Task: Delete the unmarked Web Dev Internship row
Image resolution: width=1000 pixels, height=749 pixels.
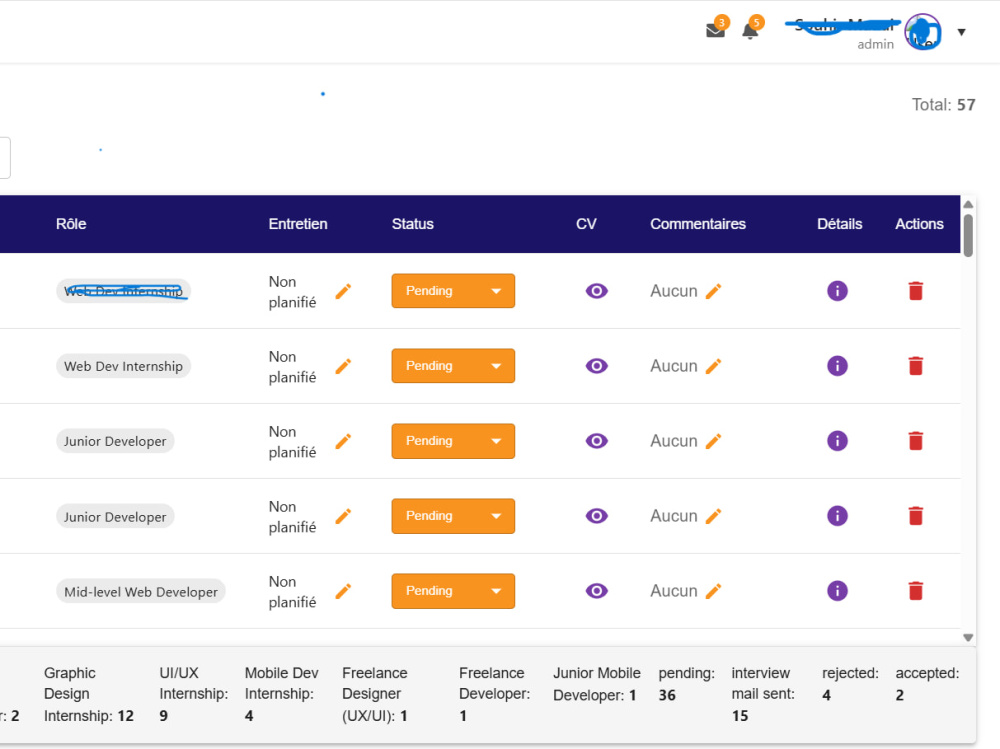Action: point(916,366)
